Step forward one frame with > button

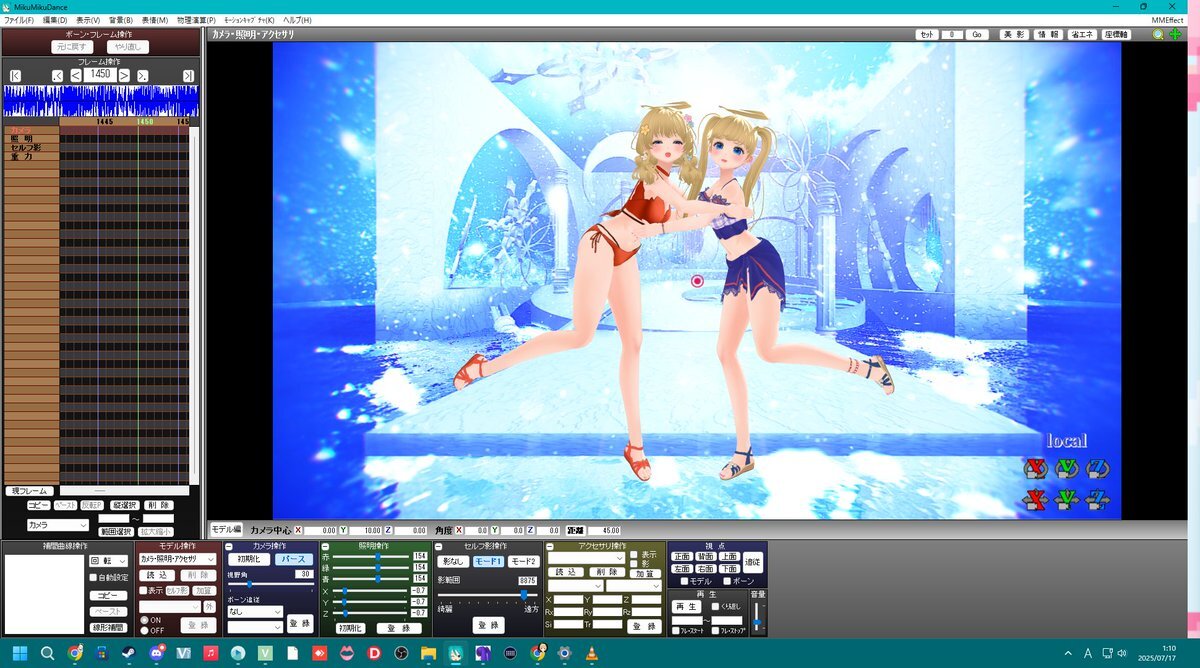point(124,75)
